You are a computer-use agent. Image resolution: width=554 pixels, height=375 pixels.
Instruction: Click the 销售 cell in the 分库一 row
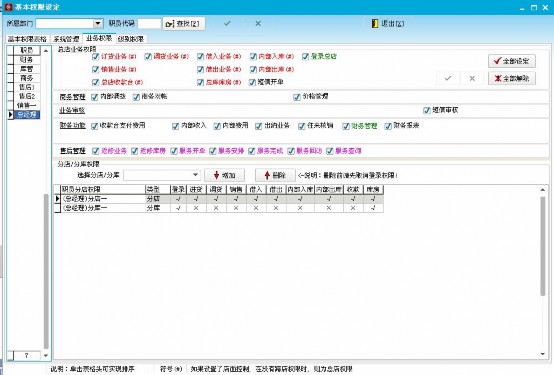pos(236,208)
